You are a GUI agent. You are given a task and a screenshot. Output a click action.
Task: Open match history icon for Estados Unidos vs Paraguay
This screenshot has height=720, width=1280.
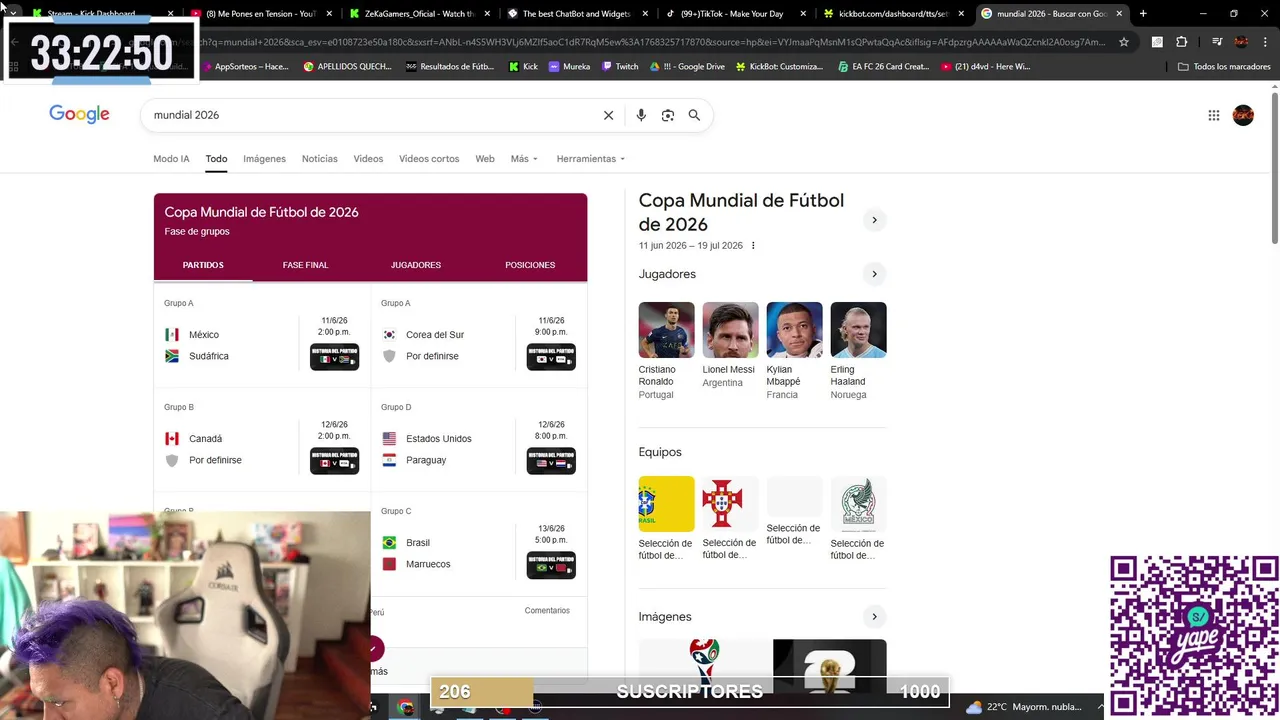[551, 461]
